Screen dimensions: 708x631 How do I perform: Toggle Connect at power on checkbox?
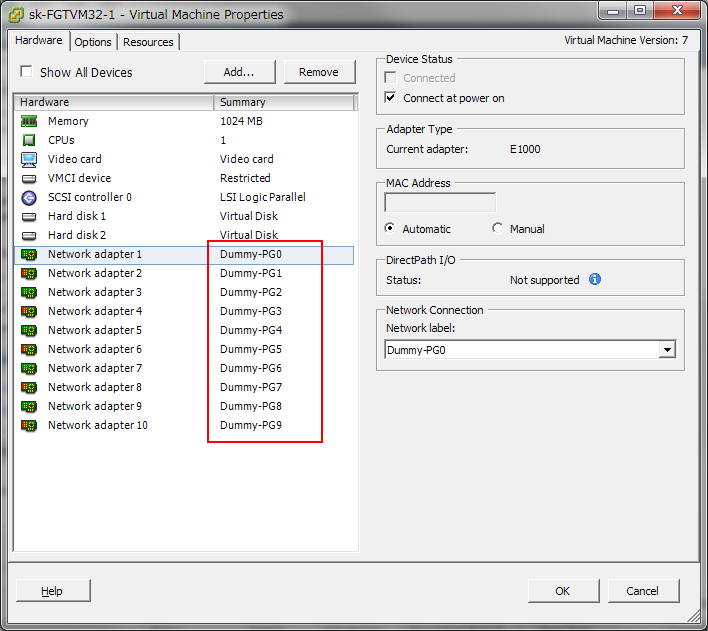[391, 98]
